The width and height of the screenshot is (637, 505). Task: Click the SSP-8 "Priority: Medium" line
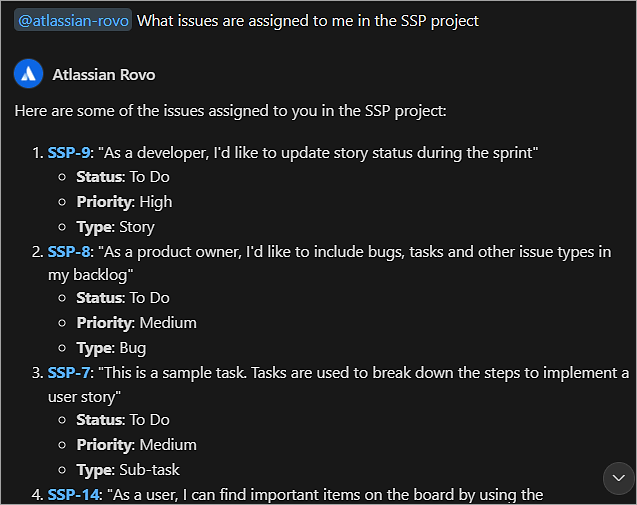[x=136, y=323]
